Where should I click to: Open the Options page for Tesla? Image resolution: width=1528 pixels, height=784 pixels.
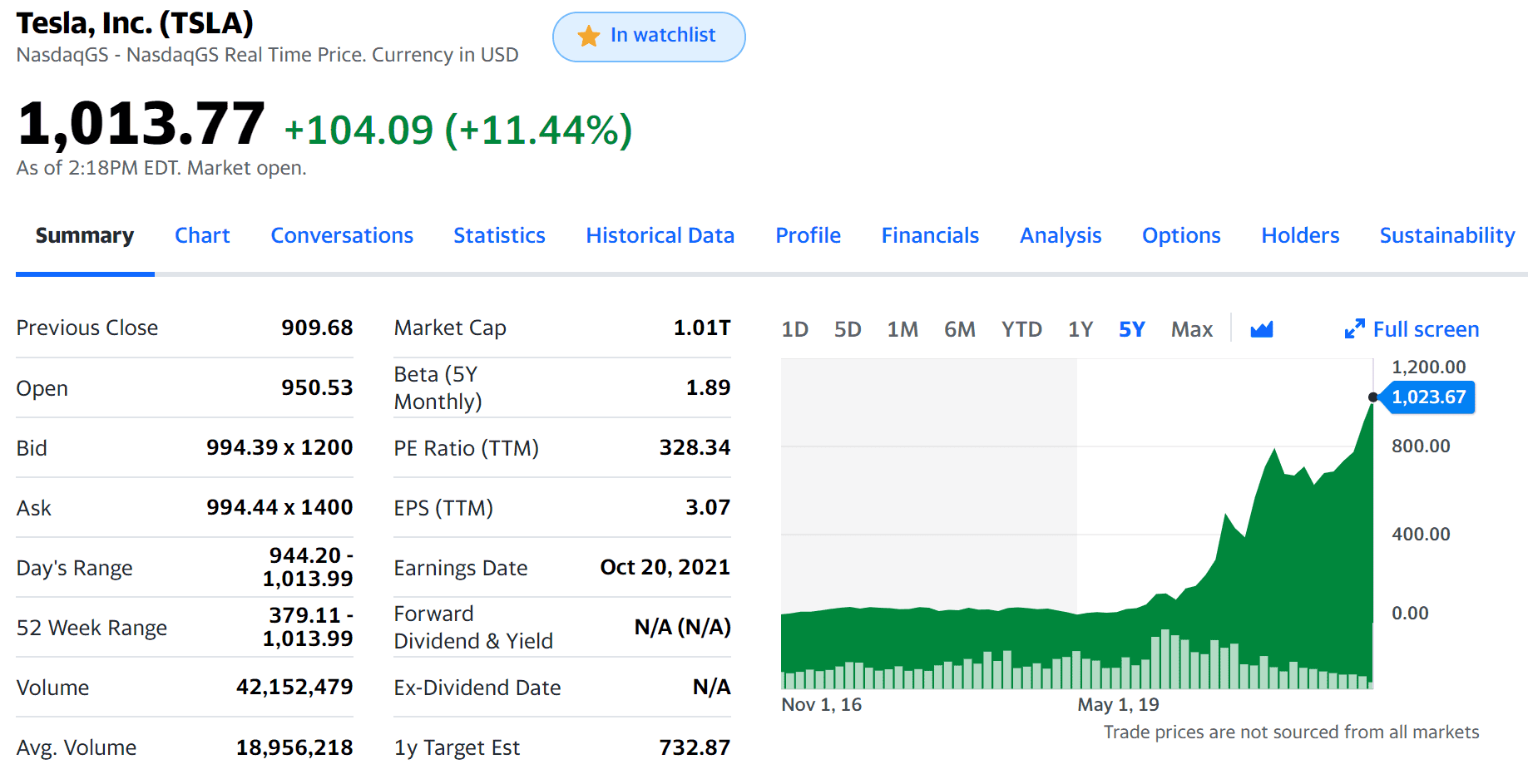1181,235
